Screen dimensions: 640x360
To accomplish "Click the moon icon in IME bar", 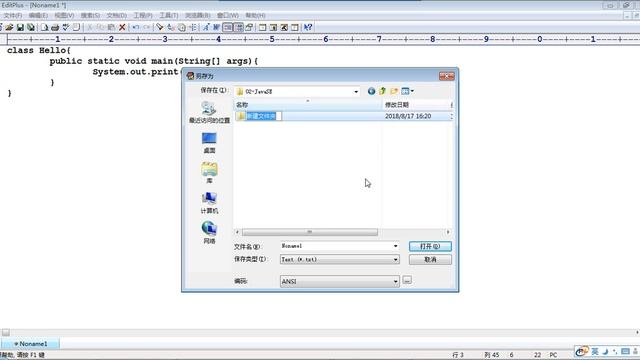I will point(605,351).
